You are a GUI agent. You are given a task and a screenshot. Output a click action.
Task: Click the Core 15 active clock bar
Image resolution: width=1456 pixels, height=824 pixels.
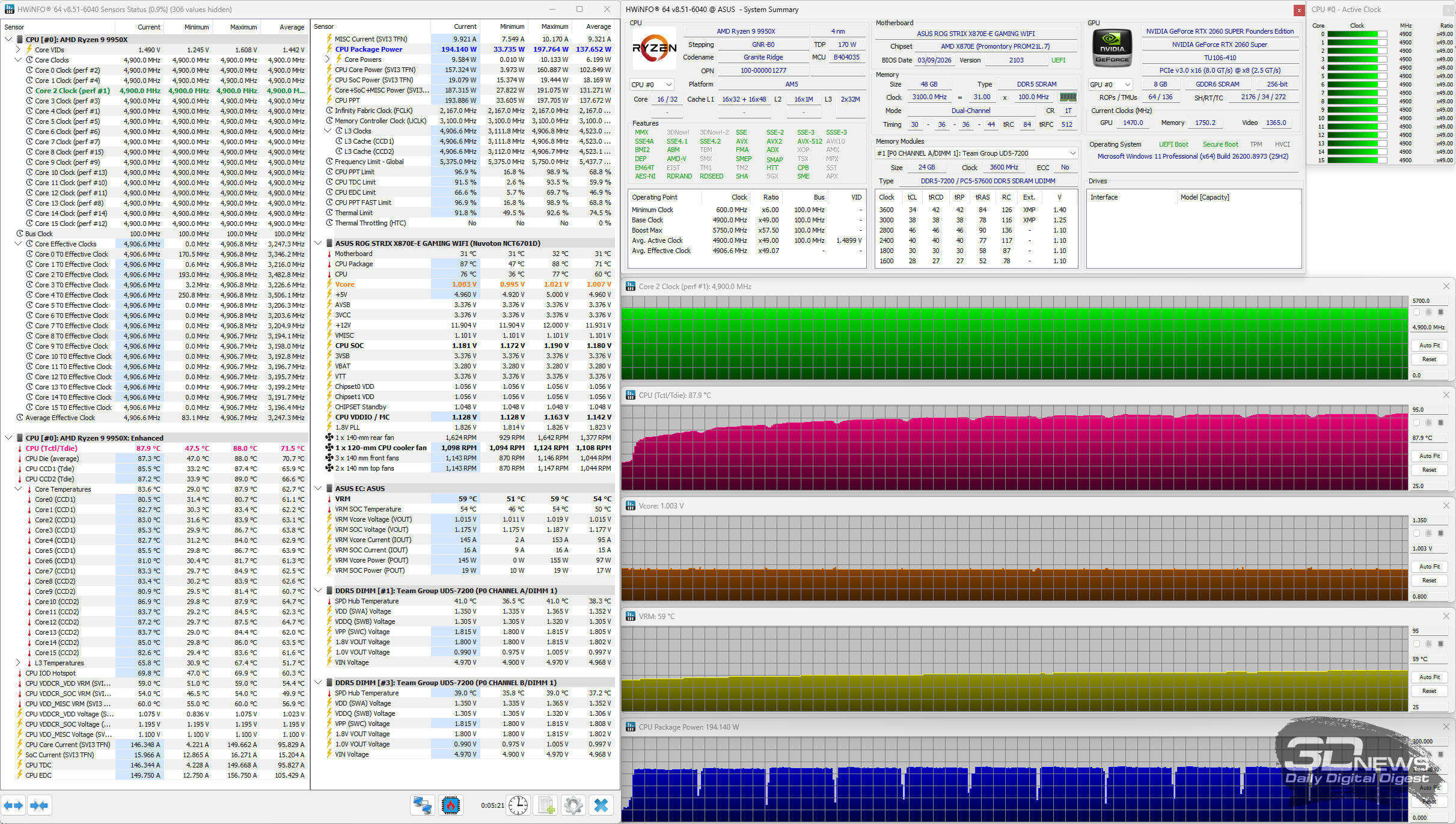point(1357,160)
